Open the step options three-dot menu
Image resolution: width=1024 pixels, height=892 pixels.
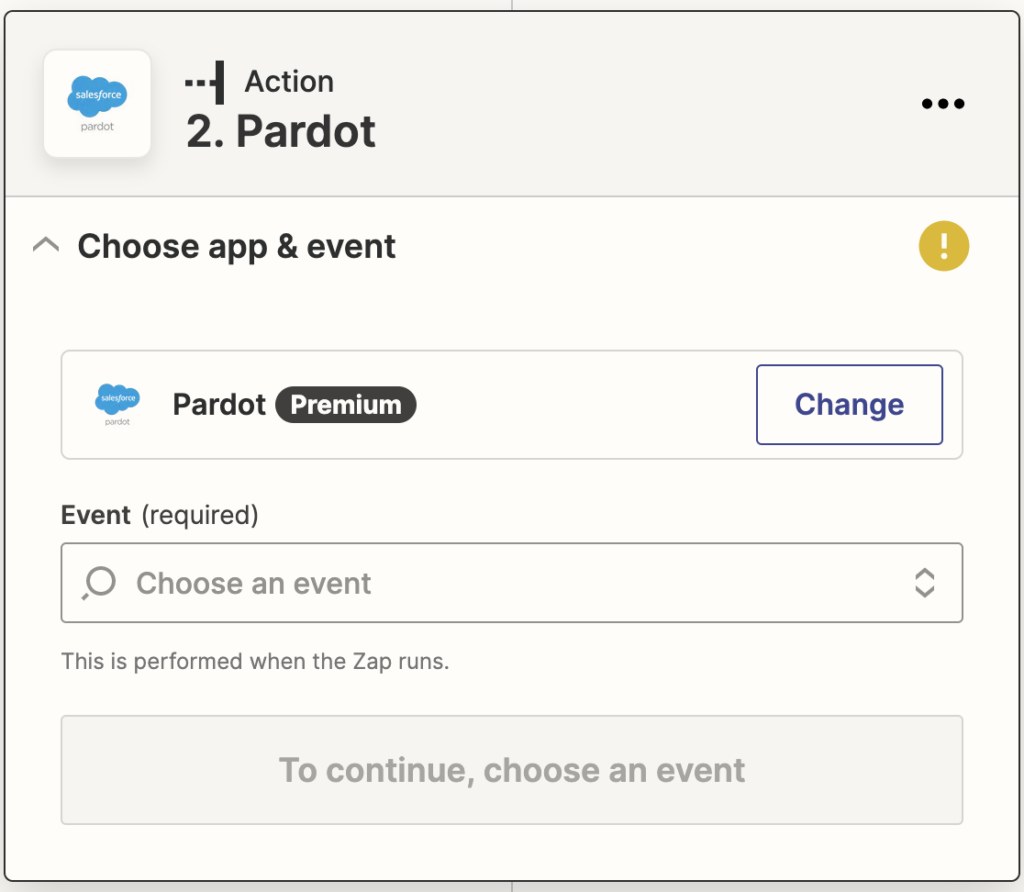click(941, 103)
